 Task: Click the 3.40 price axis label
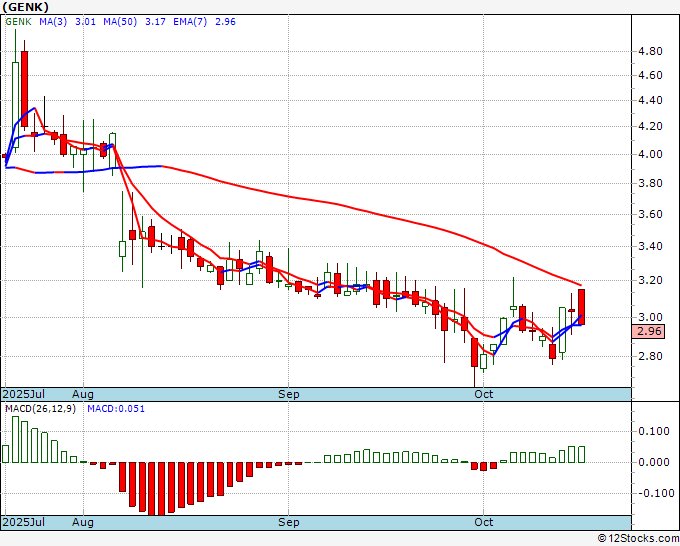(x=650, y=246)
